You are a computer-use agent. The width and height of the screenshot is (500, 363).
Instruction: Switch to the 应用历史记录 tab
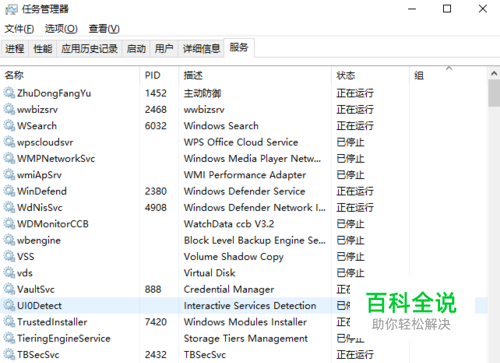(89, 49)
